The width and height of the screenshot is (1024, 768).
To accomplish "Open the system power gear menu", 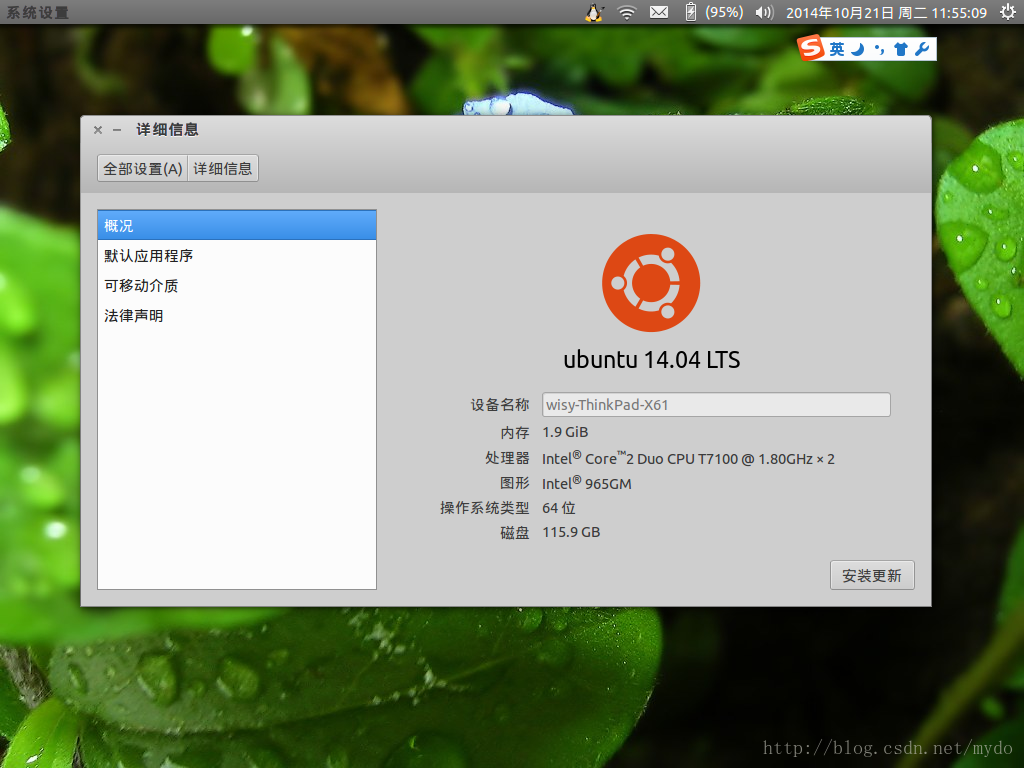I will point(1008,12).
